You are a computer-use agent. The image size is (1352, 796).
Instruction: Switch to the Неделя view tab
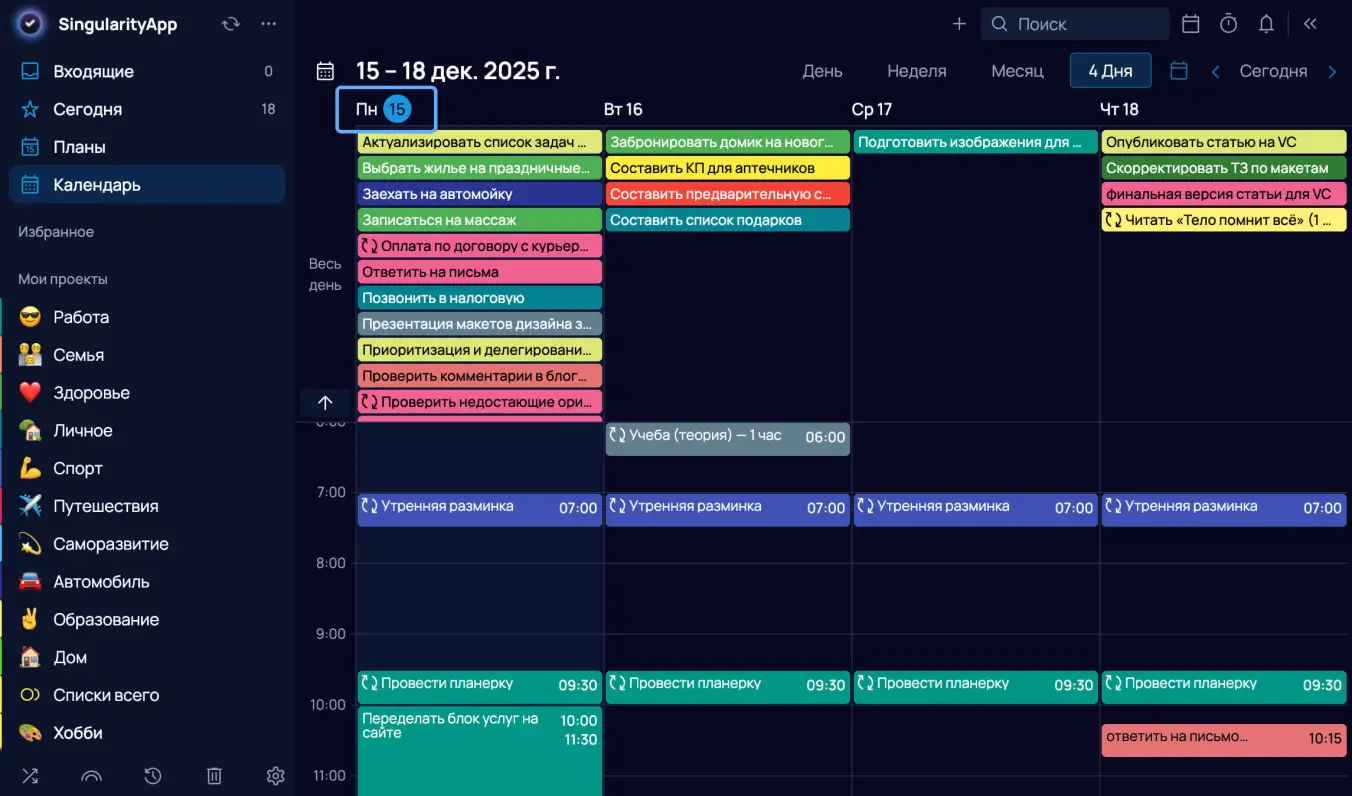coord(916,71)
